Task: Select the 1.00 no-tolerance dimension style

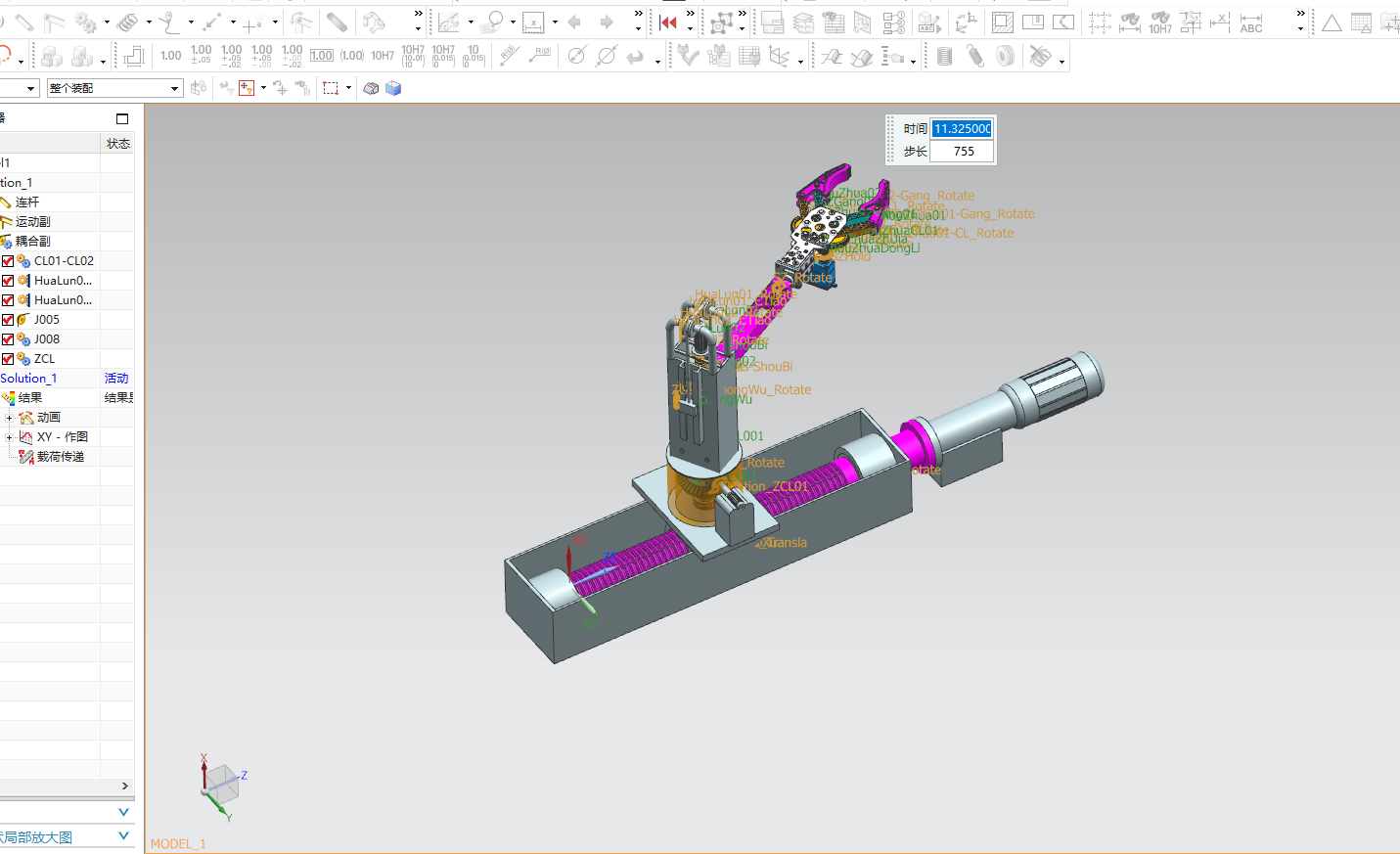Action: pyautogui.click(x=170, y=56)
